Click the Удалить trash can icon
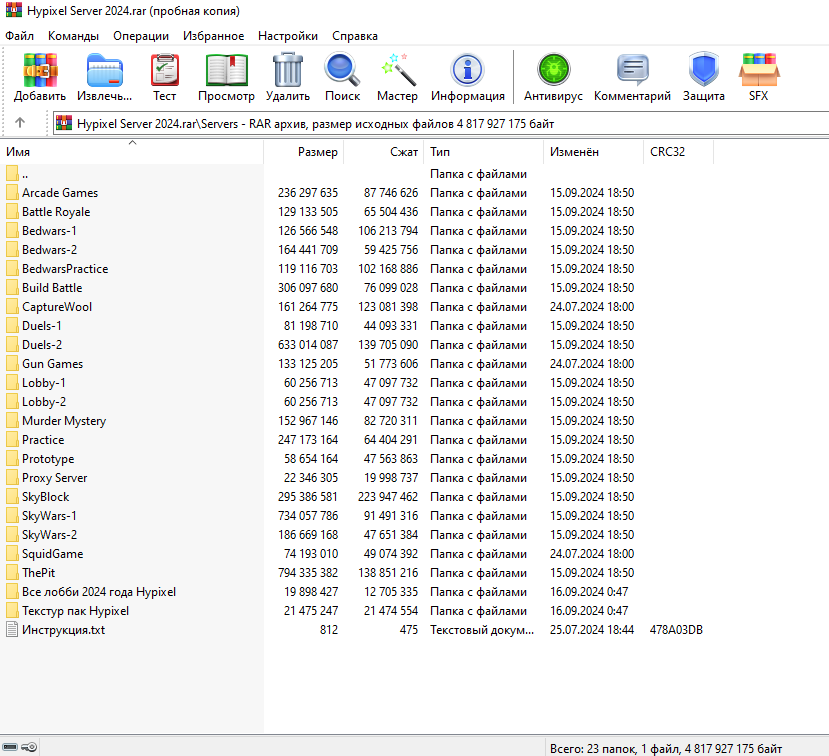 [288, 69]
